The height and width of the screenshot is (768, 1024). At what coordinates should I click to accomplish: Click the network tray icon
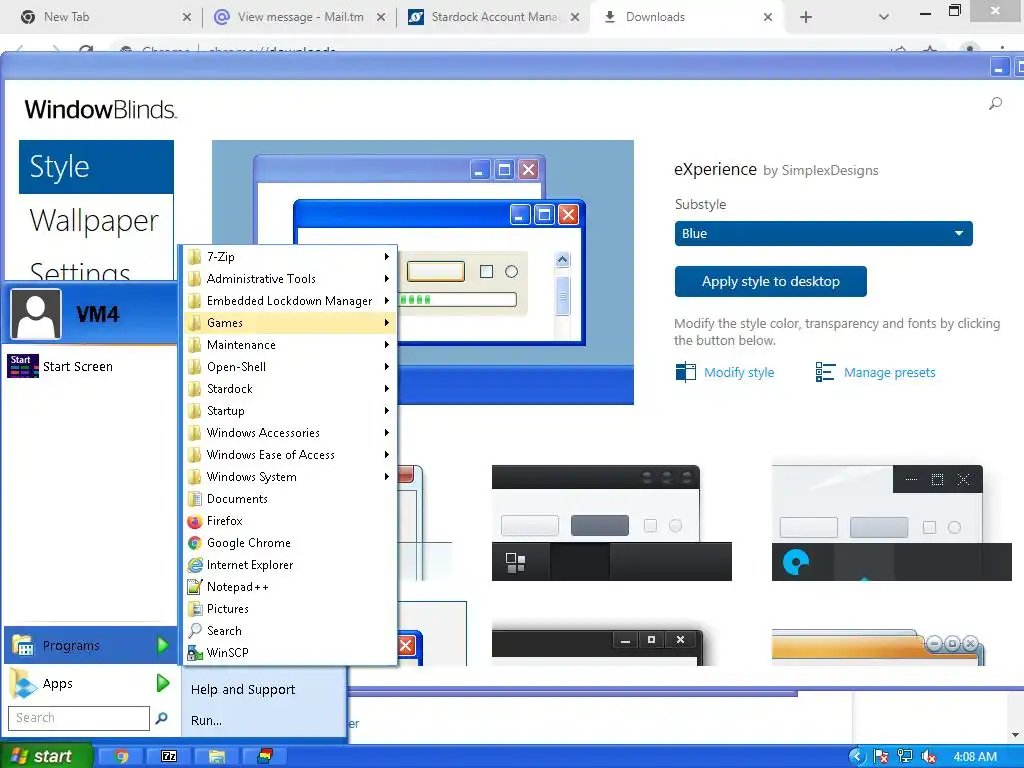904,757
